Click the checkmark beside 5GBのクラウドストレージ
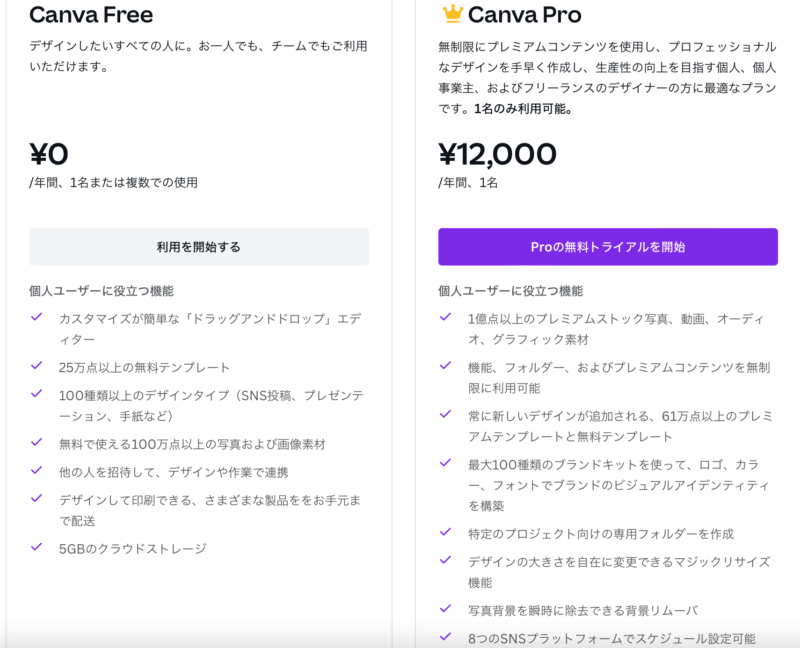Screen dimensions: 800x648 (x=36, y=547)
